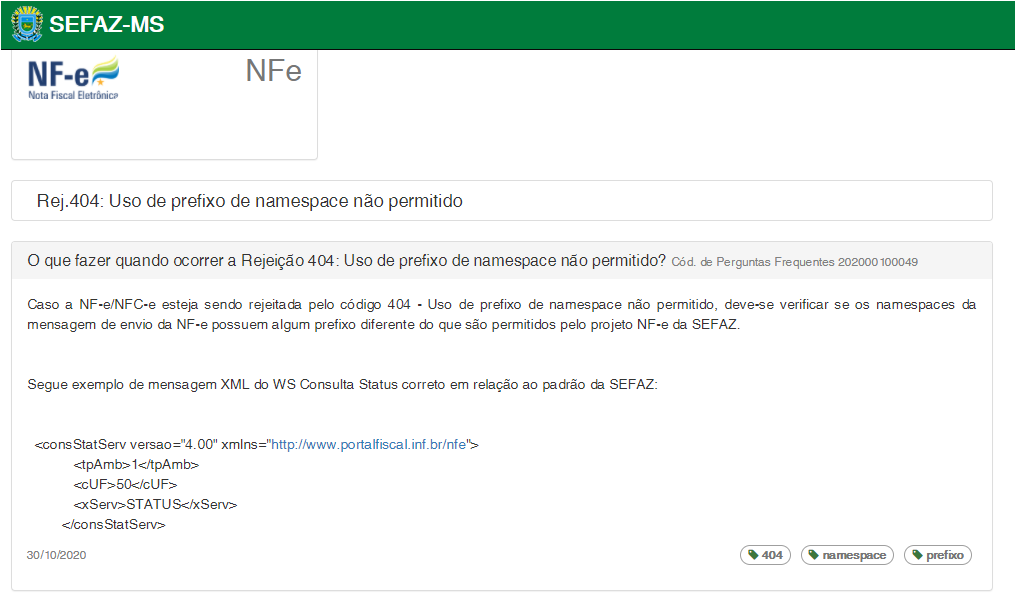Open the question about Rejeição 404
Image resolution: width=1016 pixels, height=607 pixels.
coord(346,260)
